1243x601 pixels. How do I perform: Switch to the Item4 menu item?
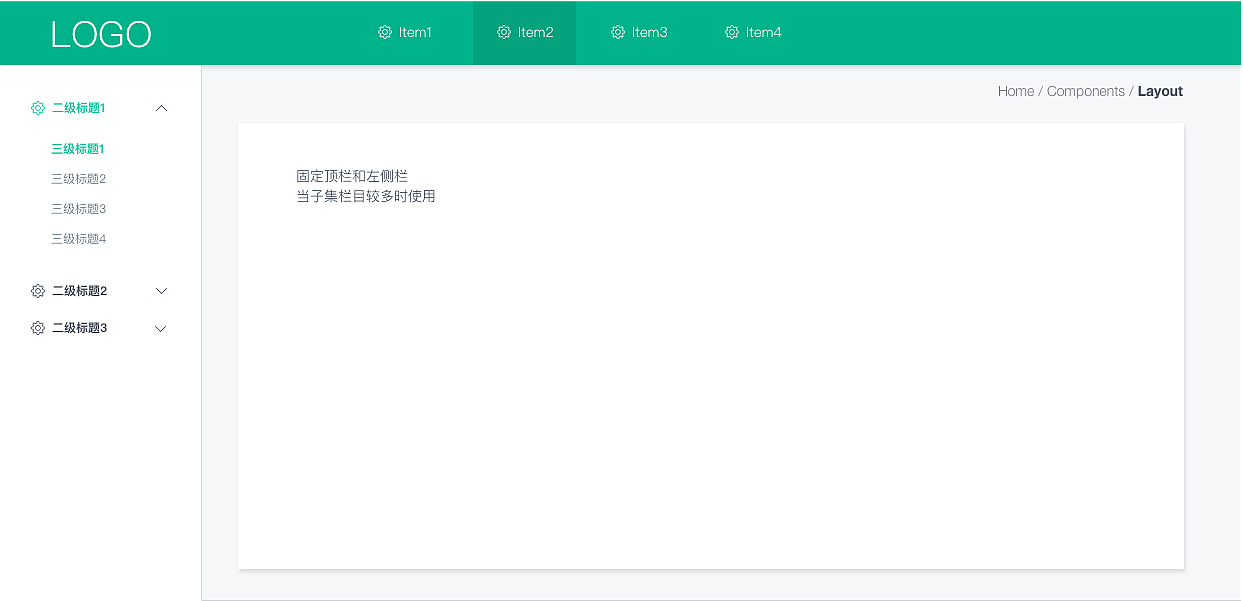[753, 32]
